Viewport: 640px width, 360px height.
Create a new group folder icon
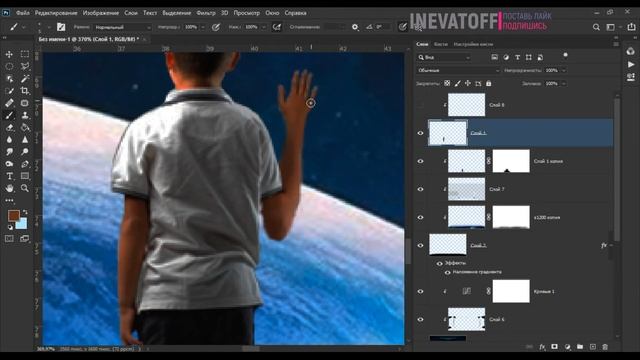tap(580, 347)
